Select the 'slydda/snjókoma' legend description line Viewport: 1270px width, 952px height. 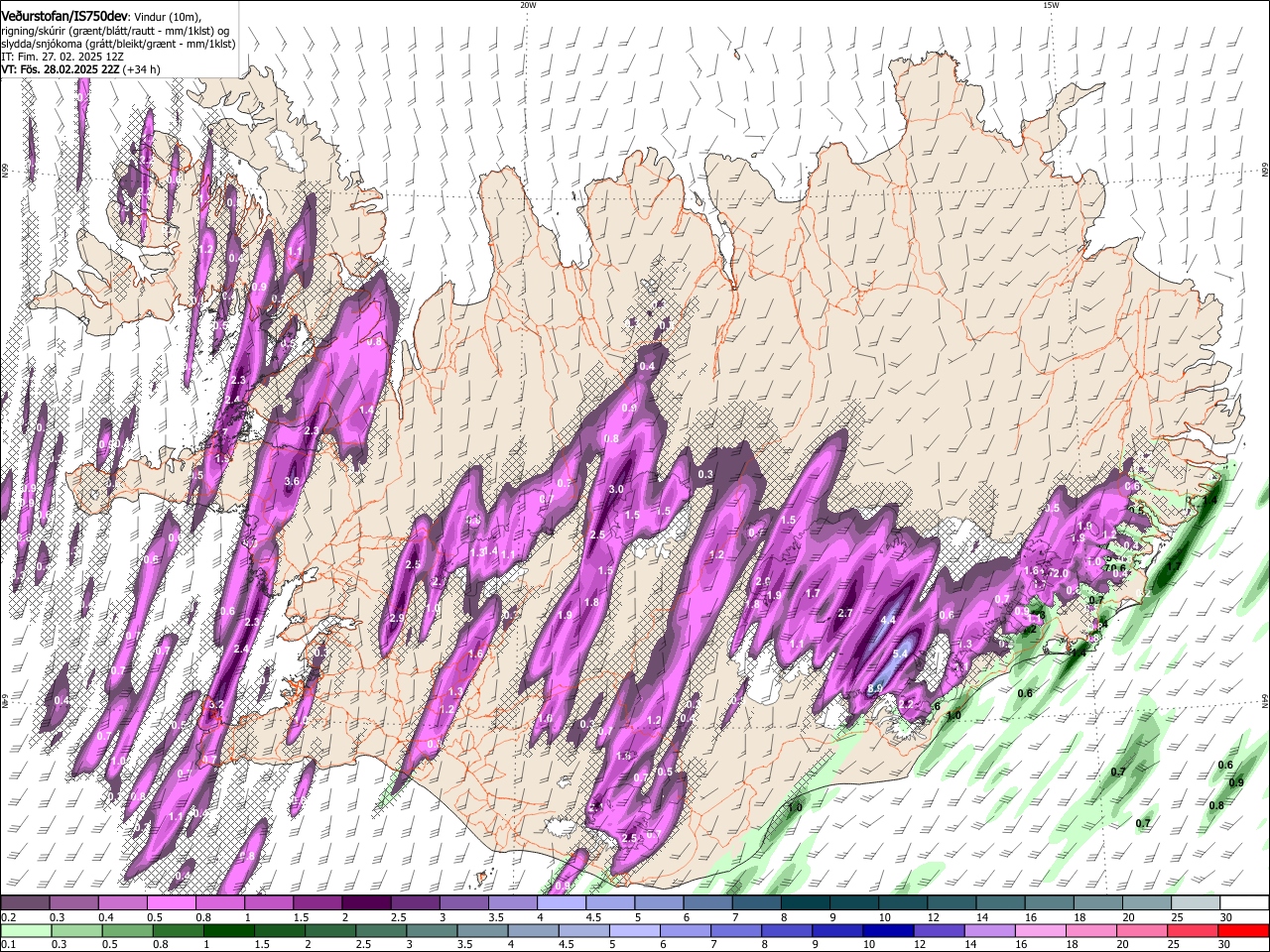click(x=117, y=45)
